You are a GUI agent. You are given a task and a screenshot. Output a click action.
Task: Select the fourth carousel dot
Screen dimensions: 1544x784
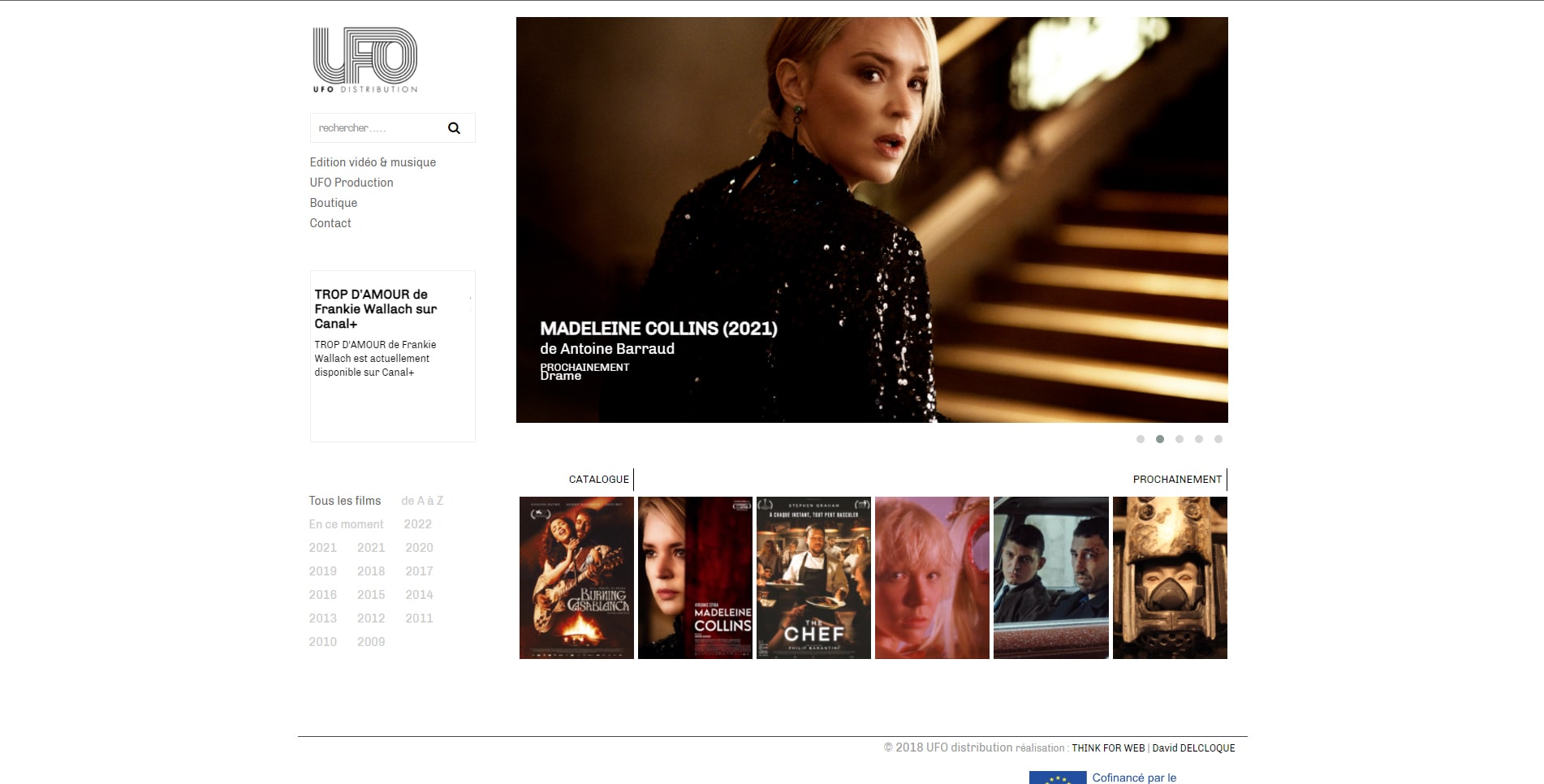[1199, 439]
